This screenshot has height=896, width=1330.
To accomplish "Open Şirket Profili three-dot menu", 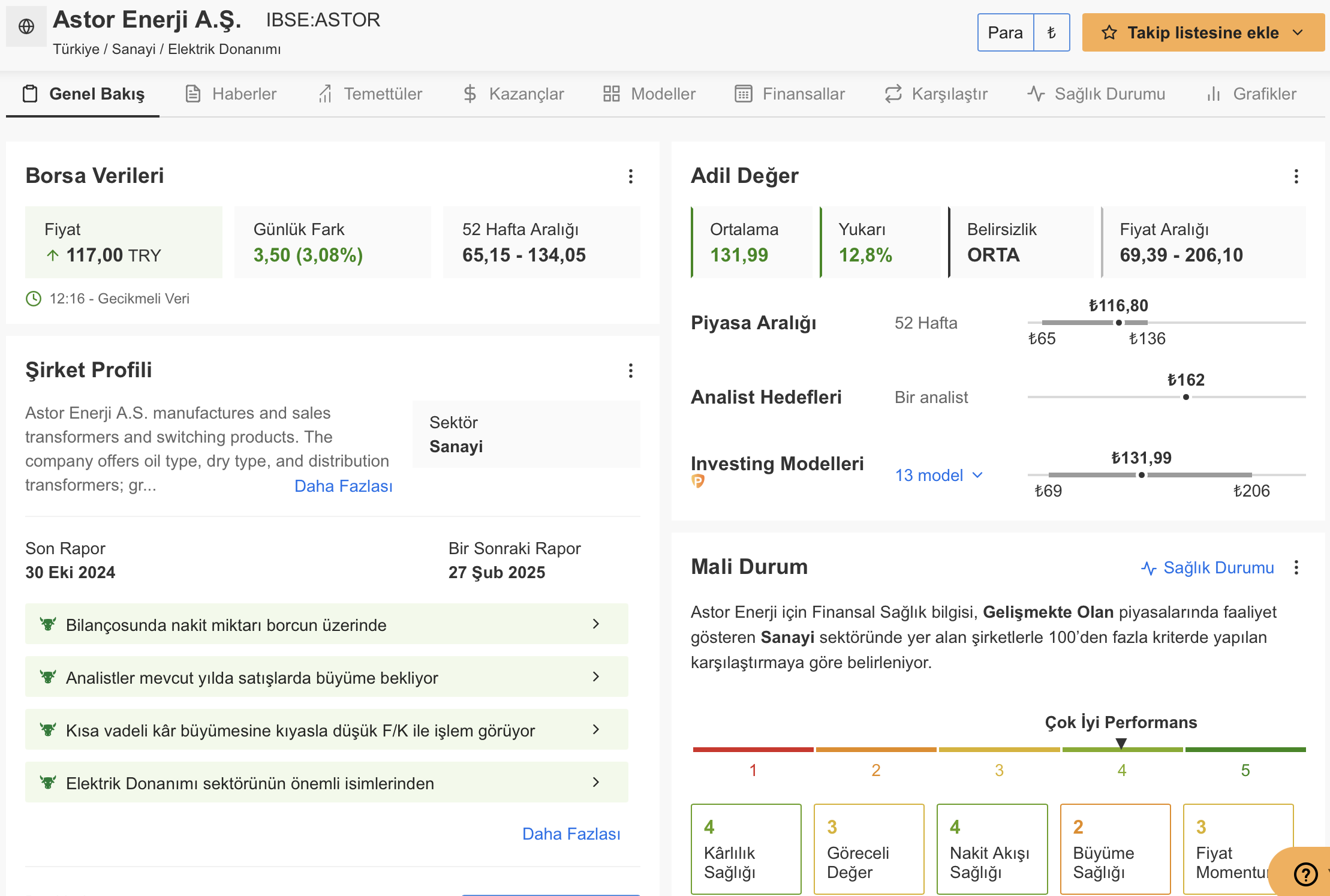I will click(x=631, y=371).
